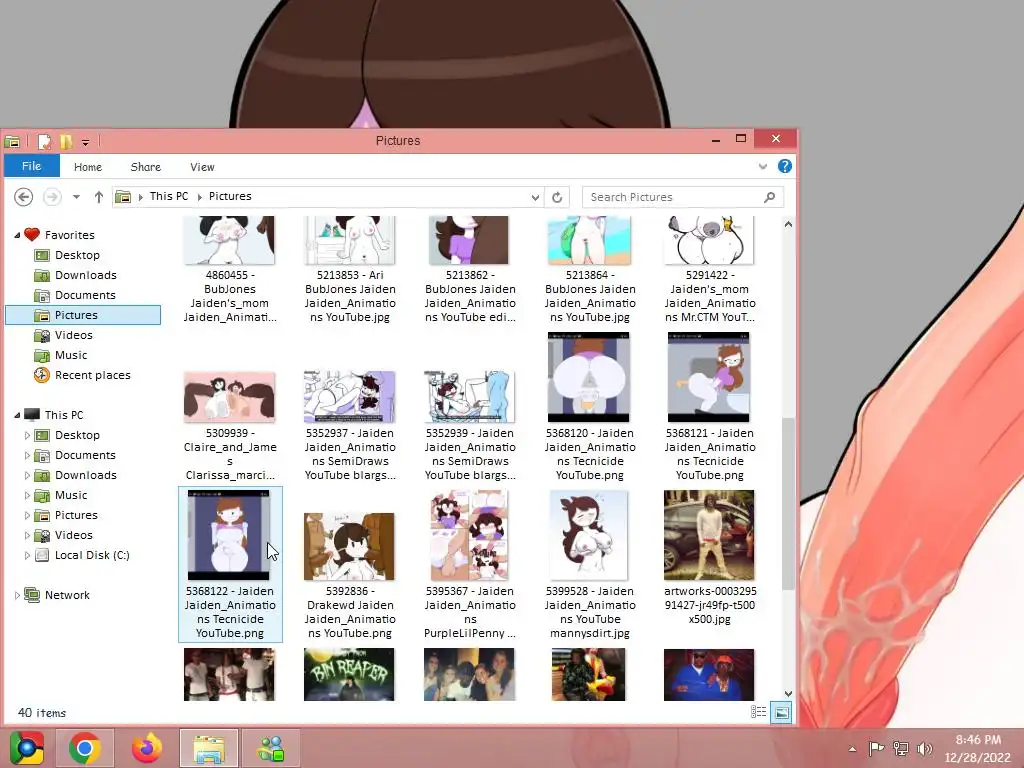Refresh the Pictures folder
The height and width of the screenshot is (768, 1024).
click(x=557, y=197)
